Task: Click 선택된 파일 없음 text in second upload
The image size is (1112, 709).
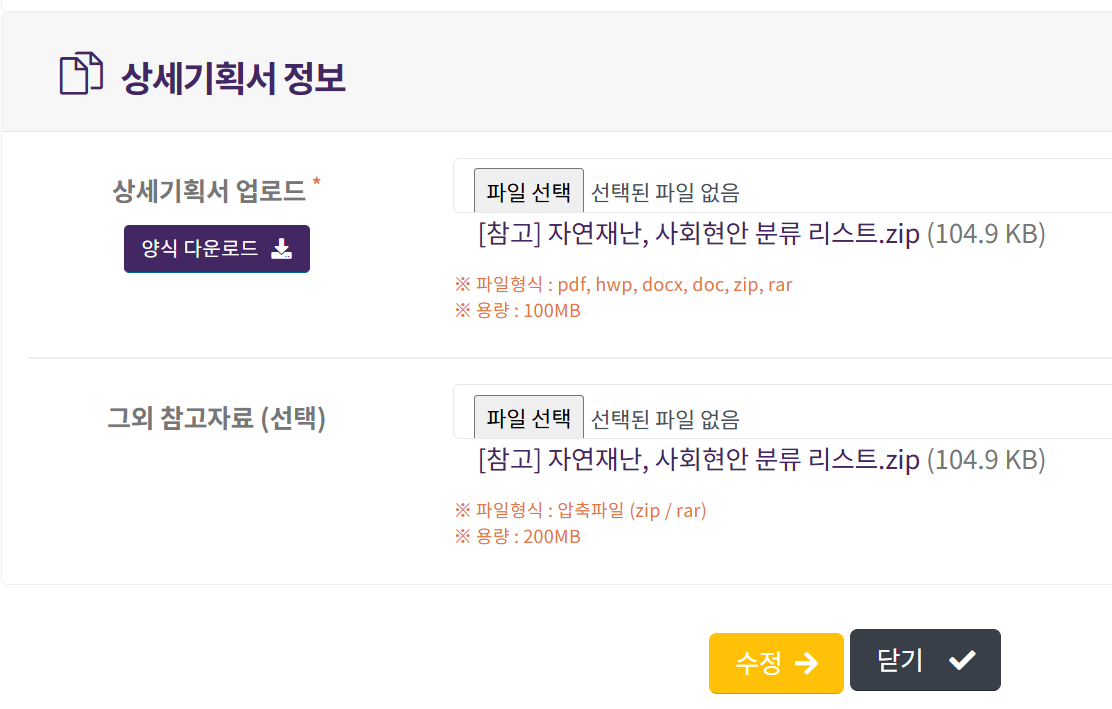Action: pos(665,420)
